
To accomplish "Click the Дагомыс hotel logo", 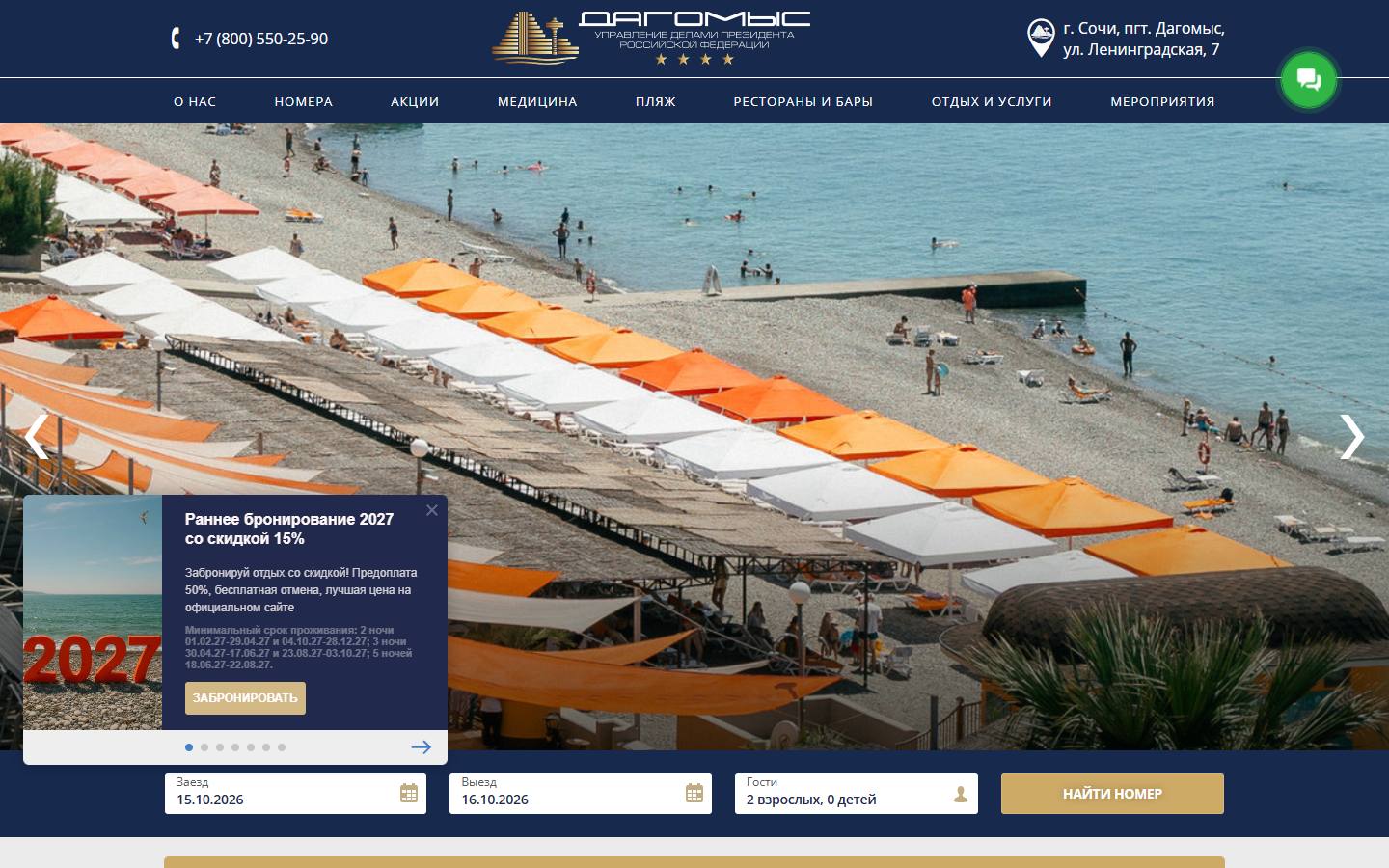I will (x=651, y=39).
